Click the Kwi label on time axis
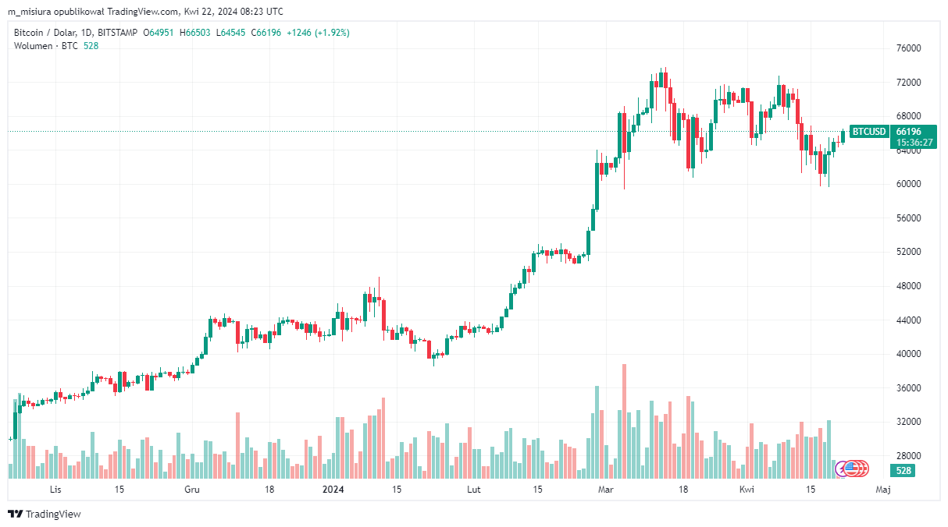 coord(746,490)
